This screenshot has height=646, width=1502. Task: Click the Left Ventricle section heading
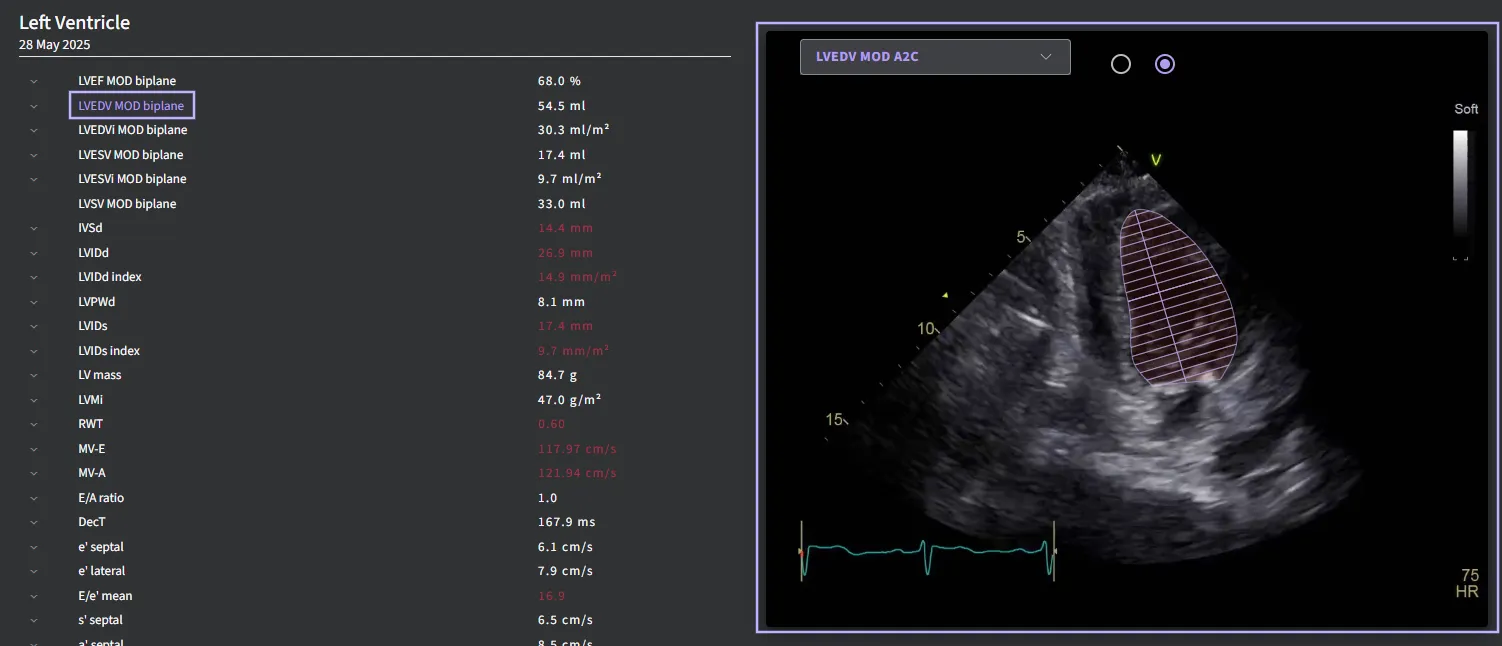[x=75, y=22]
